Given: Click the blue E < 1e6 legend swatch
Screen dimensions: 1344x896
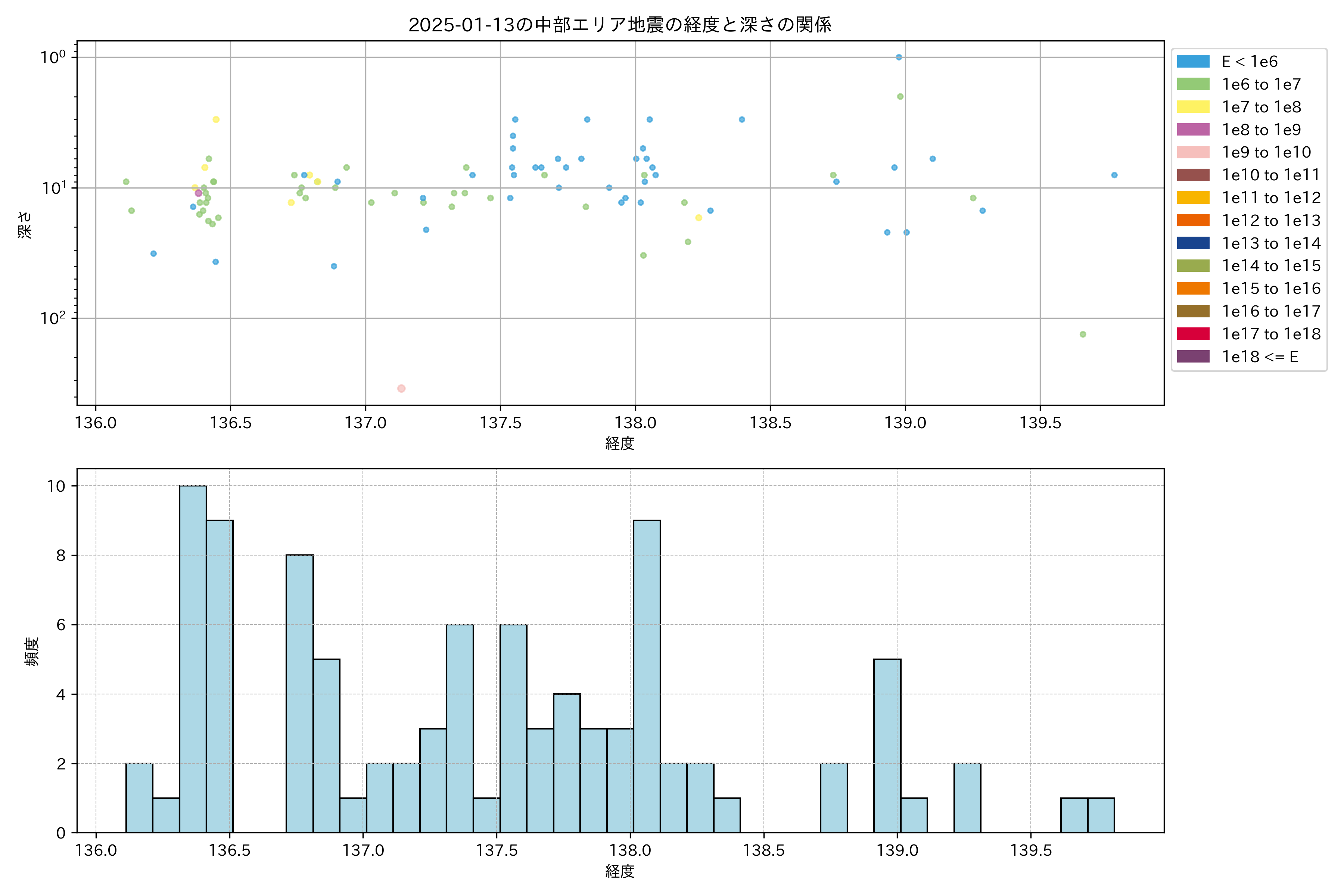Looking at the screenshot, I should point(1192,62).
